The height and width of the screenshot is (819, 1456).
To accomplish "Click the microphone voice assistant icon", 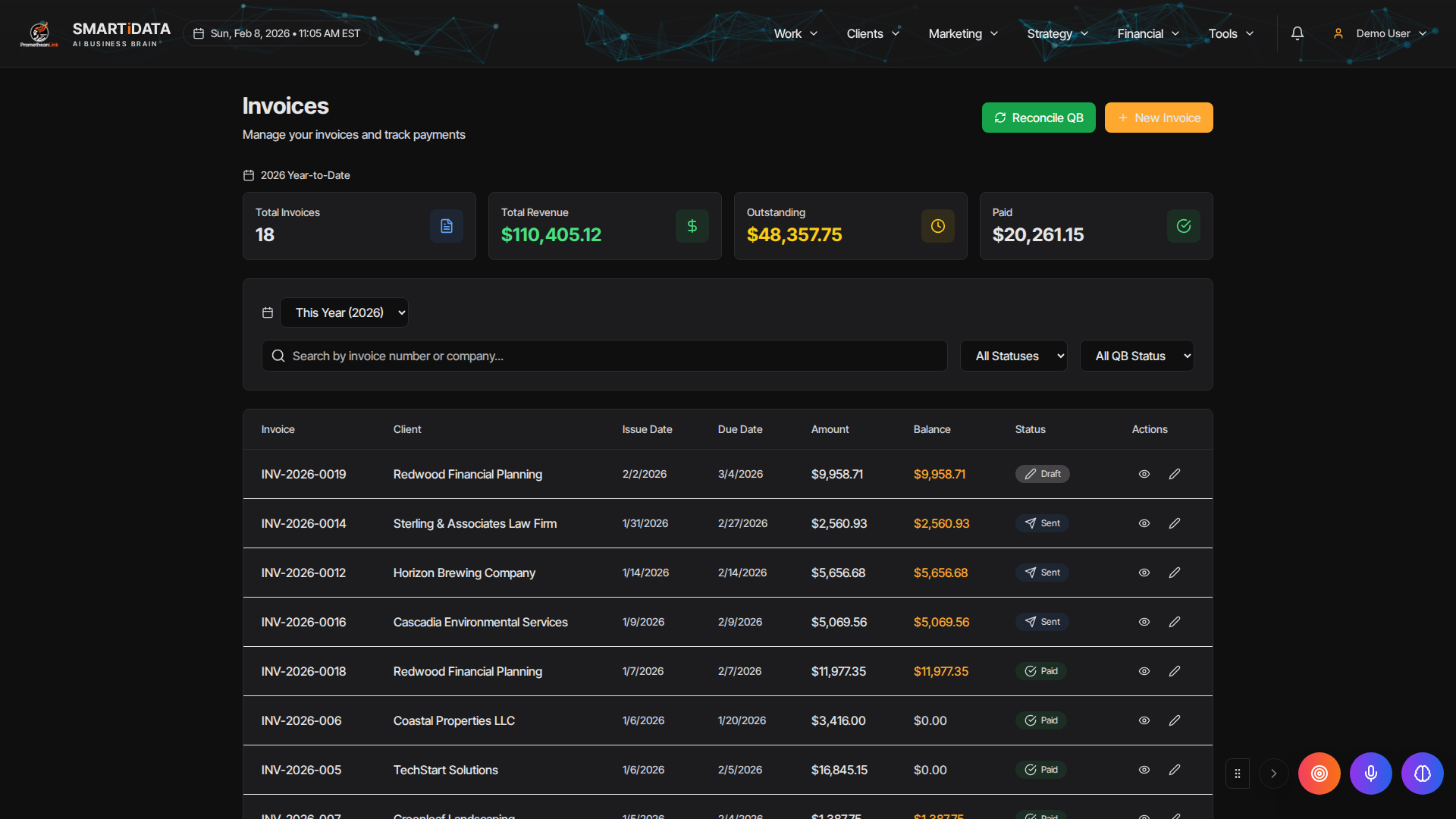I will (x=1370, y=773).
